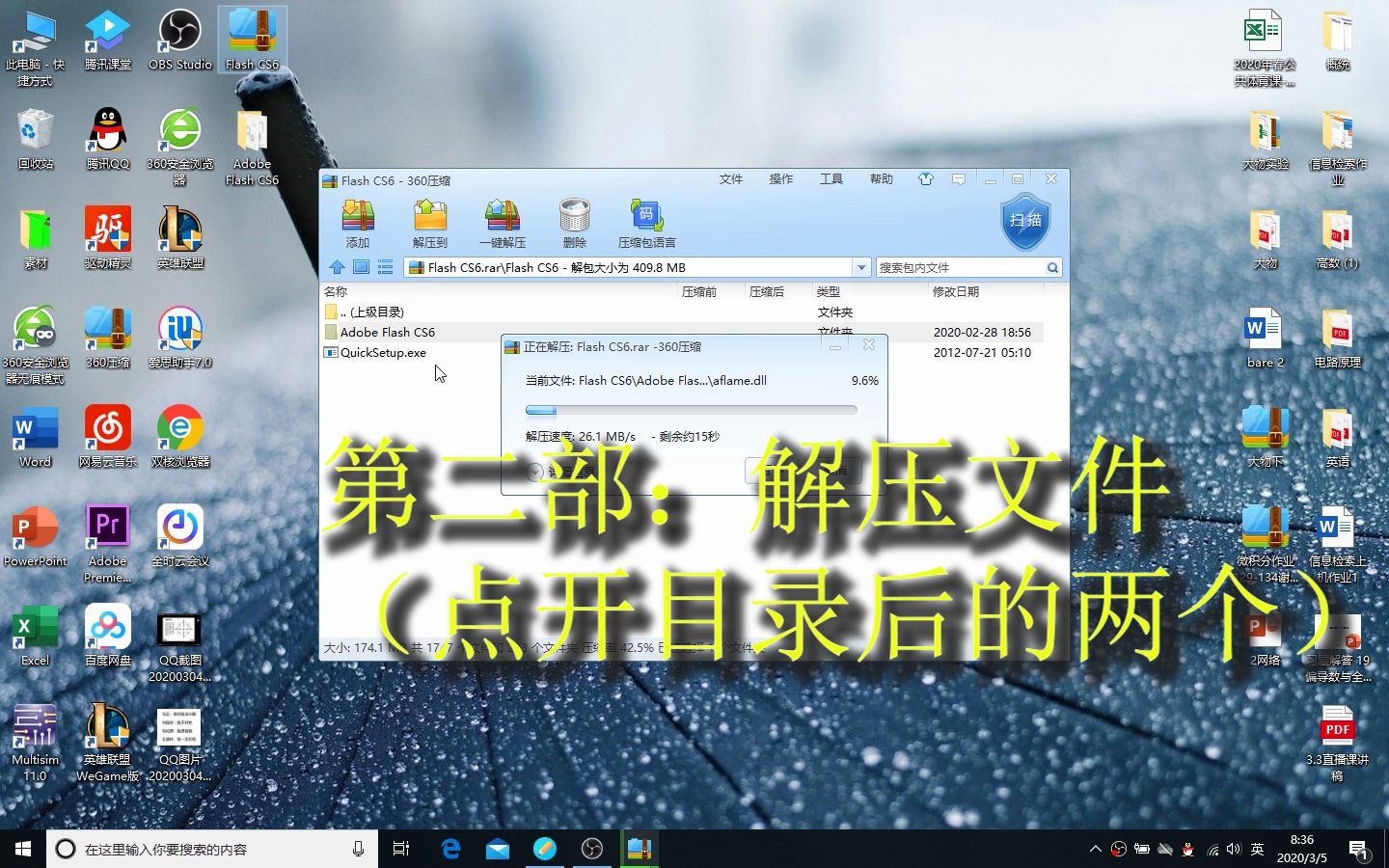Screen dimensions: 1389x868
Task: Sort by 修改日期 column header
Action: (x=956, y=291)
